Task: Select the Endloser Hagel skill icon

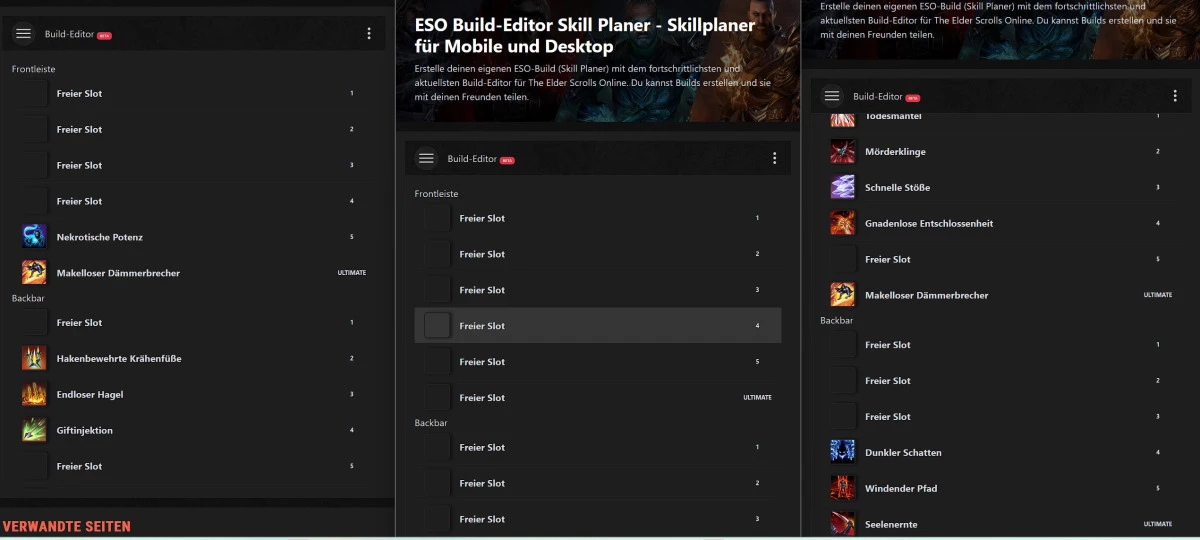Action: [34, 394]
